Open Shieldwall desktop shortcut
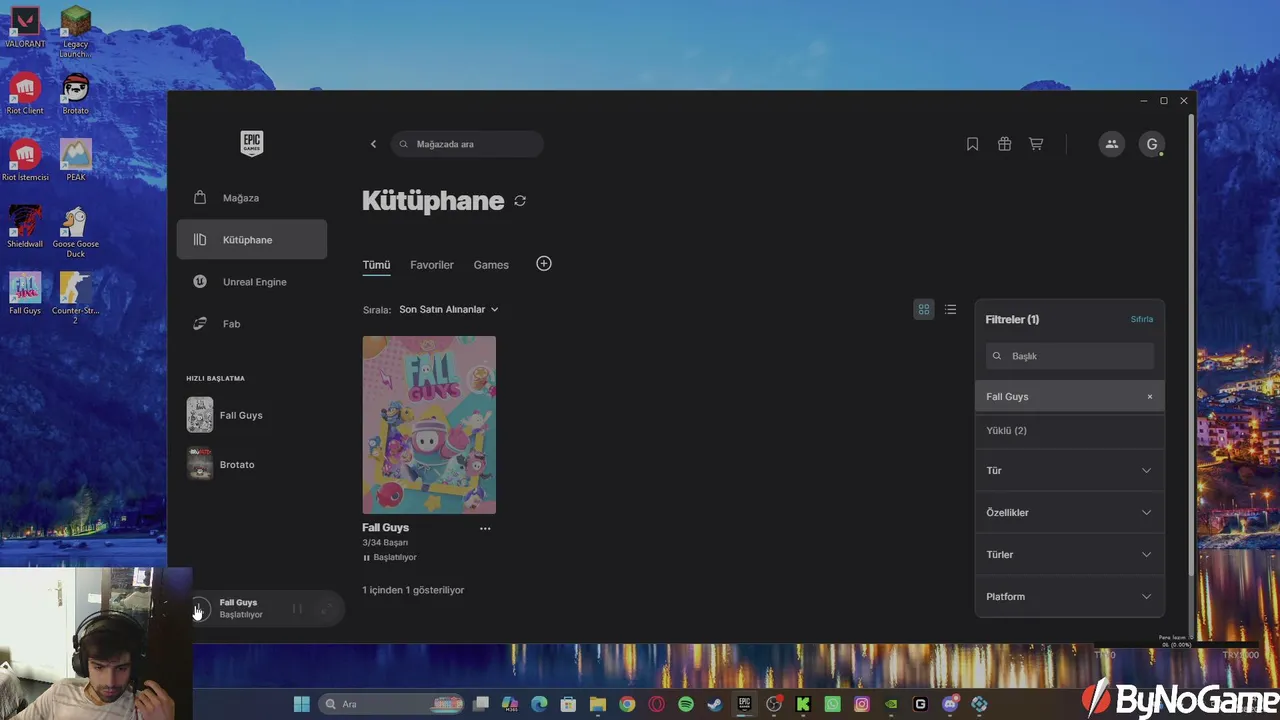 pyautogui.click(x=25, y=228)
